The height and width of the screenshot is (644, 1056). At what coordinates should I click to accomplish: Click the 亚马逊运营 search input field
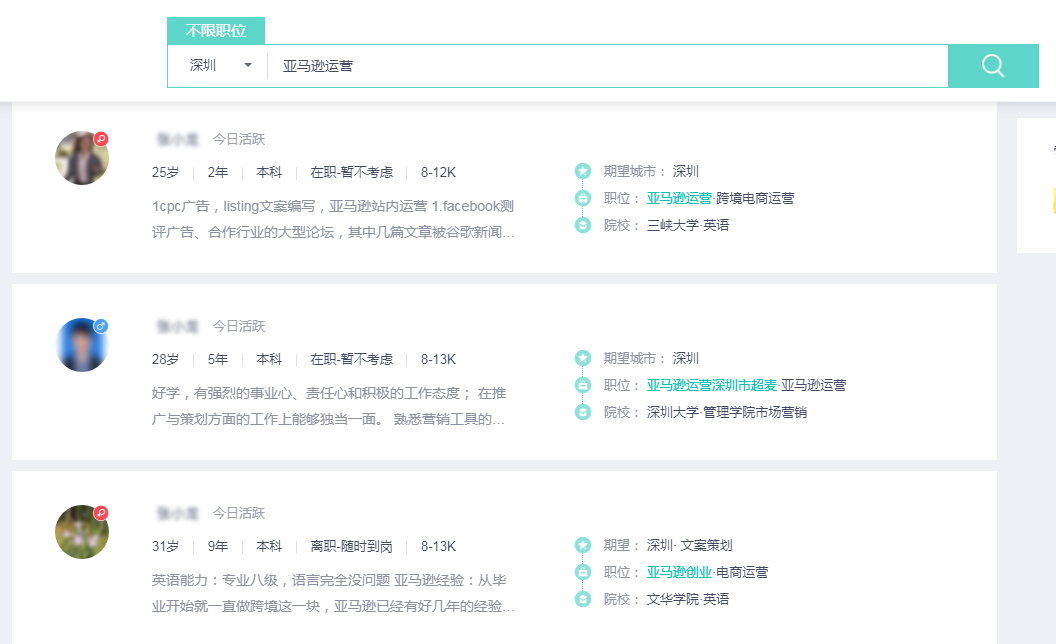600,66
